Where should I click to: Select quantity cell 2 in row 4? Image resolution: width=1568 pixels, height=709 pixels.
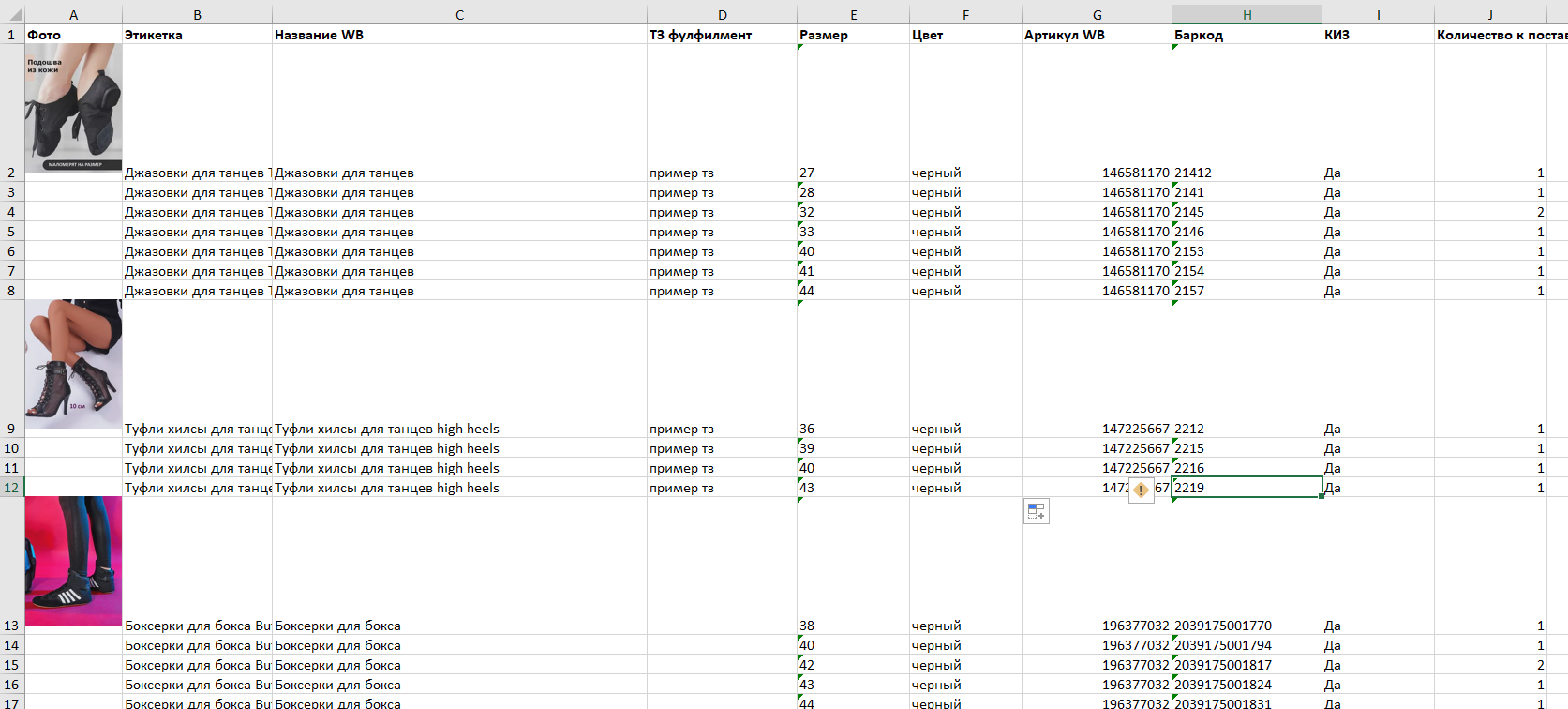pyautogui.click(x=1490, y=212)
